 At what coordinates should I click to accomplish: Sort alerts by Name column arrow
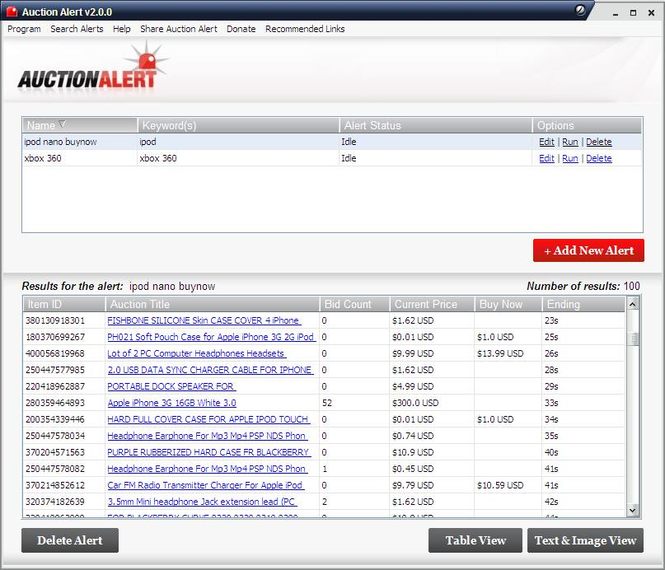pyautogui.click(x=62, y=124)
